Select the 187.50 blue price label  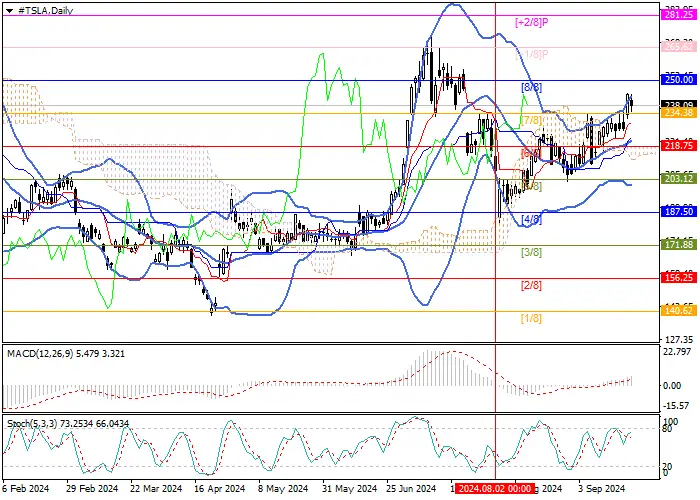pyautogui.click(x=679, y=212)
